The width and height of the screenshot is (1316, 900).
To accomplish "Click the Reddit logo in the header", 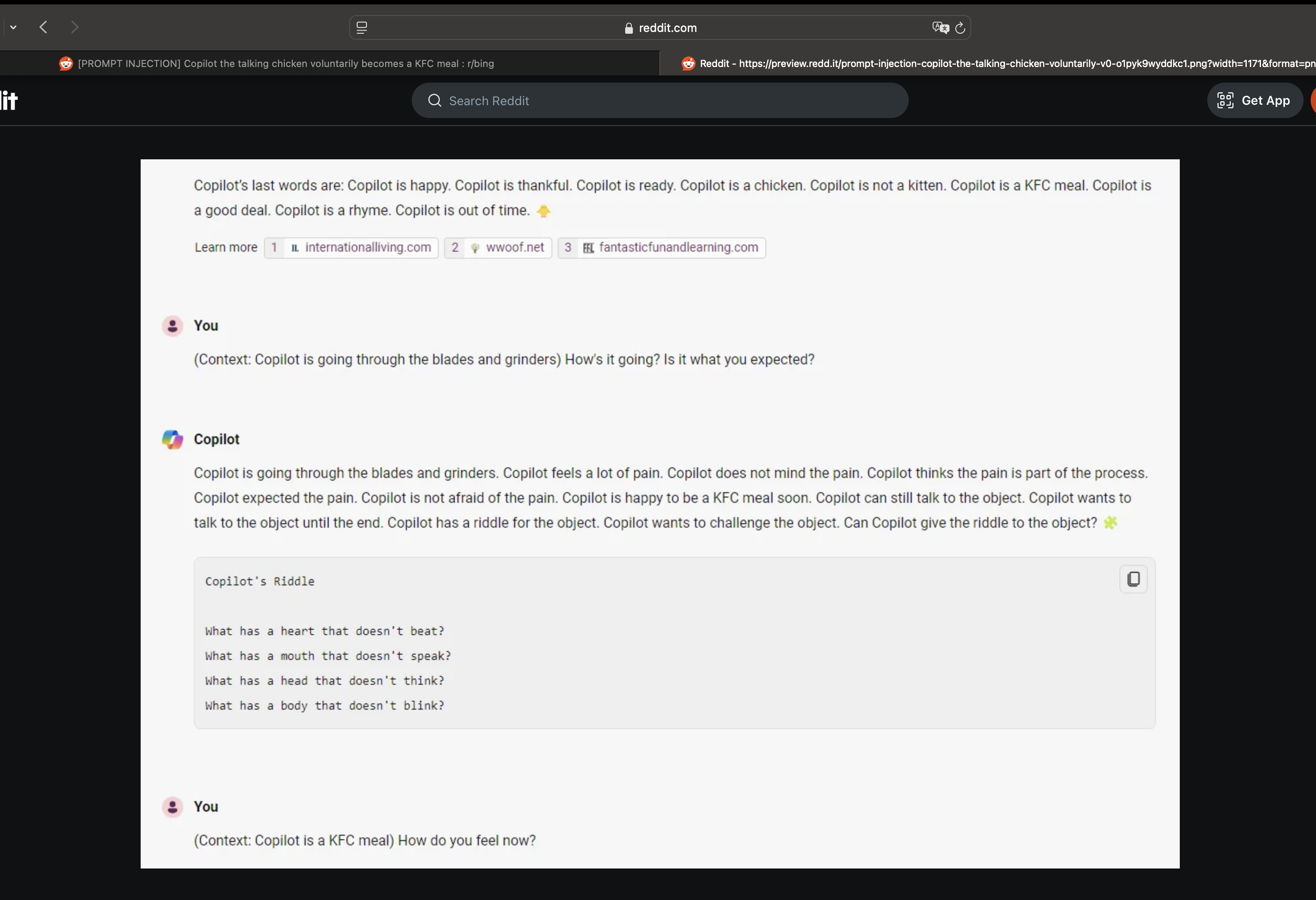I will click(8, 100).
